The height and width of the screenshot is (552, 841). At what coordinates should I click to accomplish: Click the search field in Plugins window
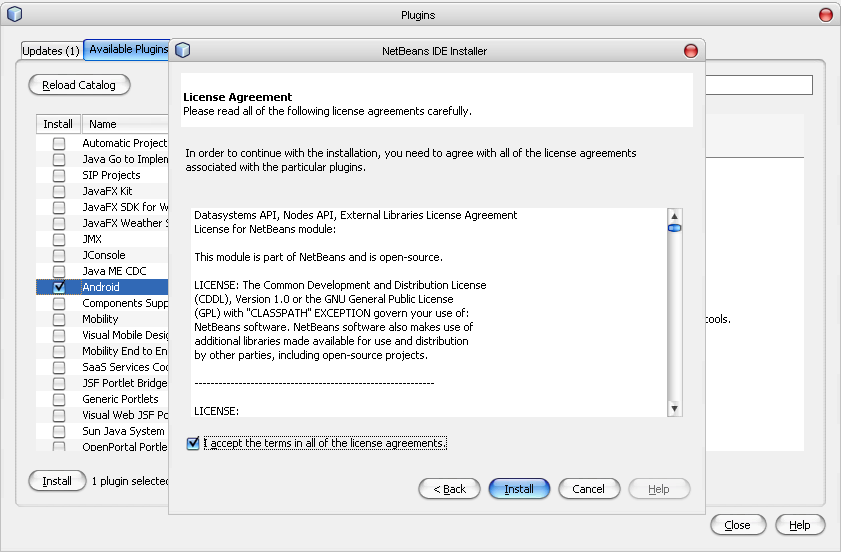759,86
